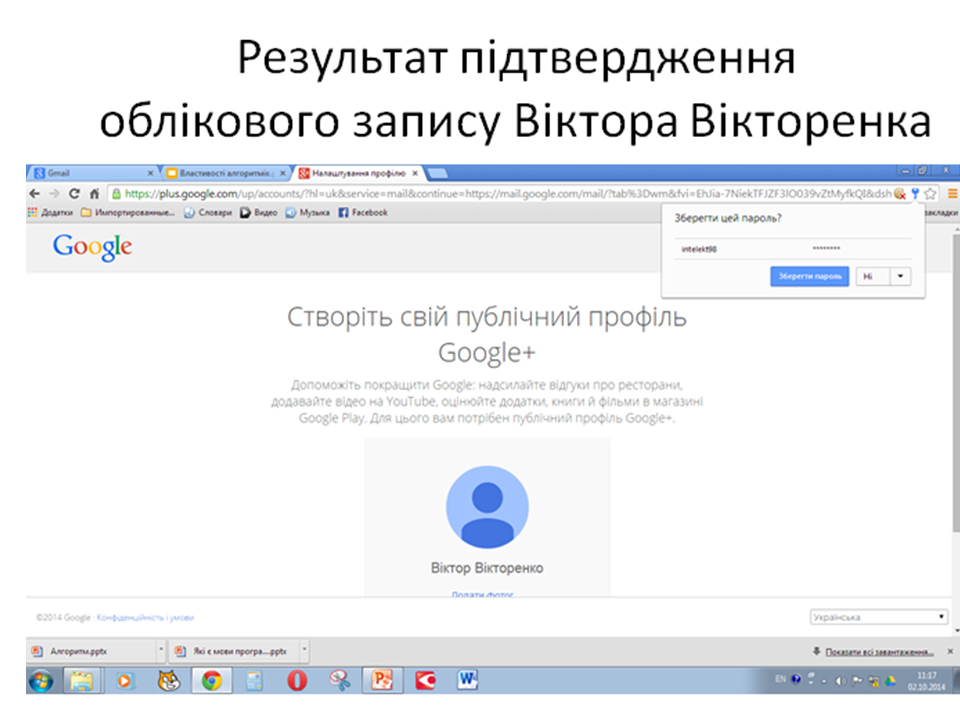This screenshot has height=720, width=960.
Task: Click the Google logo
Action: [x=92, y=247]
